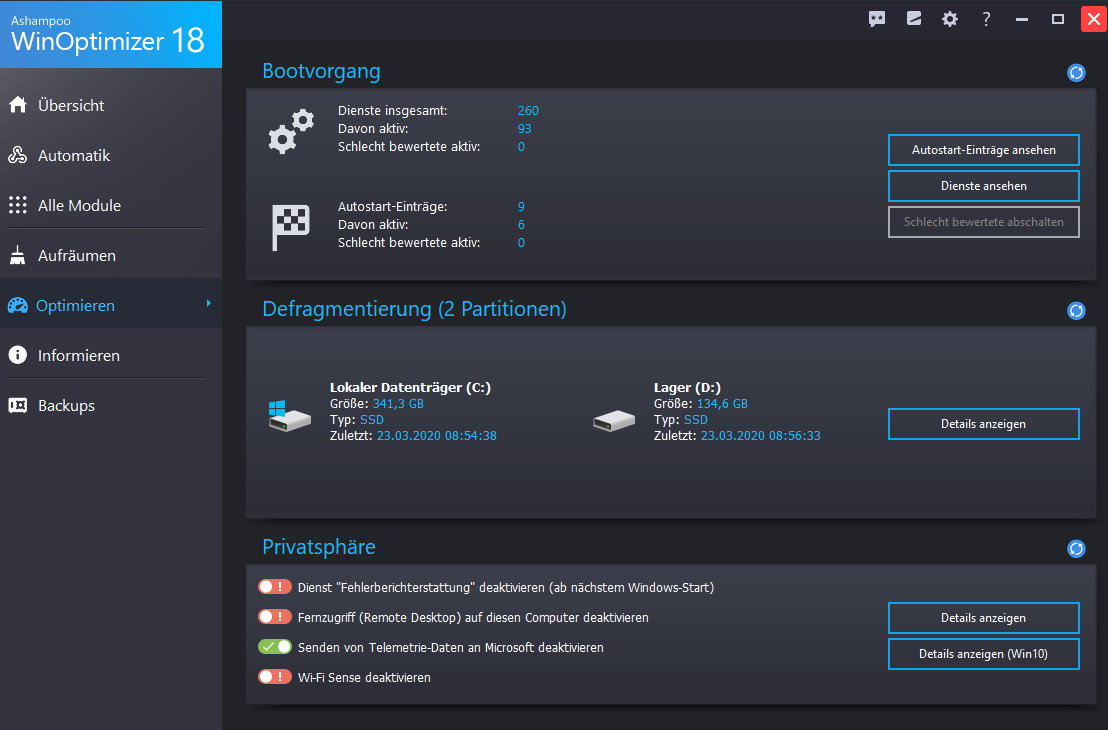The width and height of the screenshot is (1108, 730).
Task: Click the help question mark icon
Action: tap(986, 19)
